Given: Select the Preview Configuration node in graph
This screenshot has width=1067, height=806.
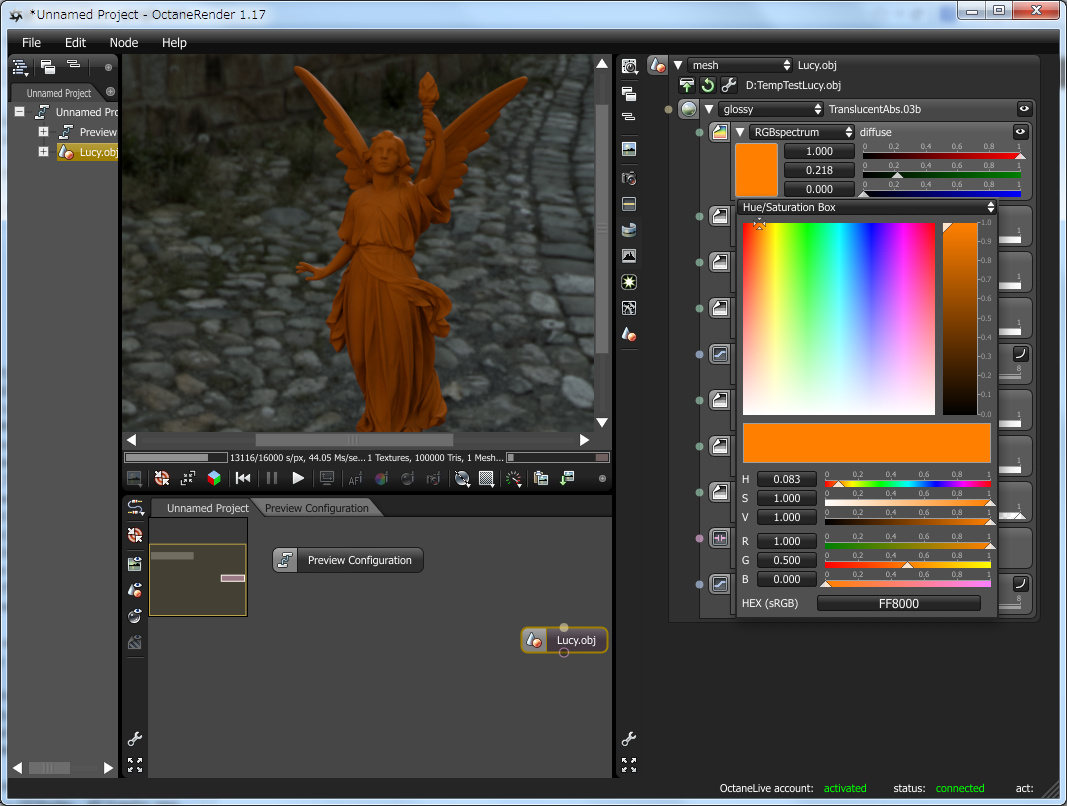Looking at the screenshot, I should pos(348,560).
